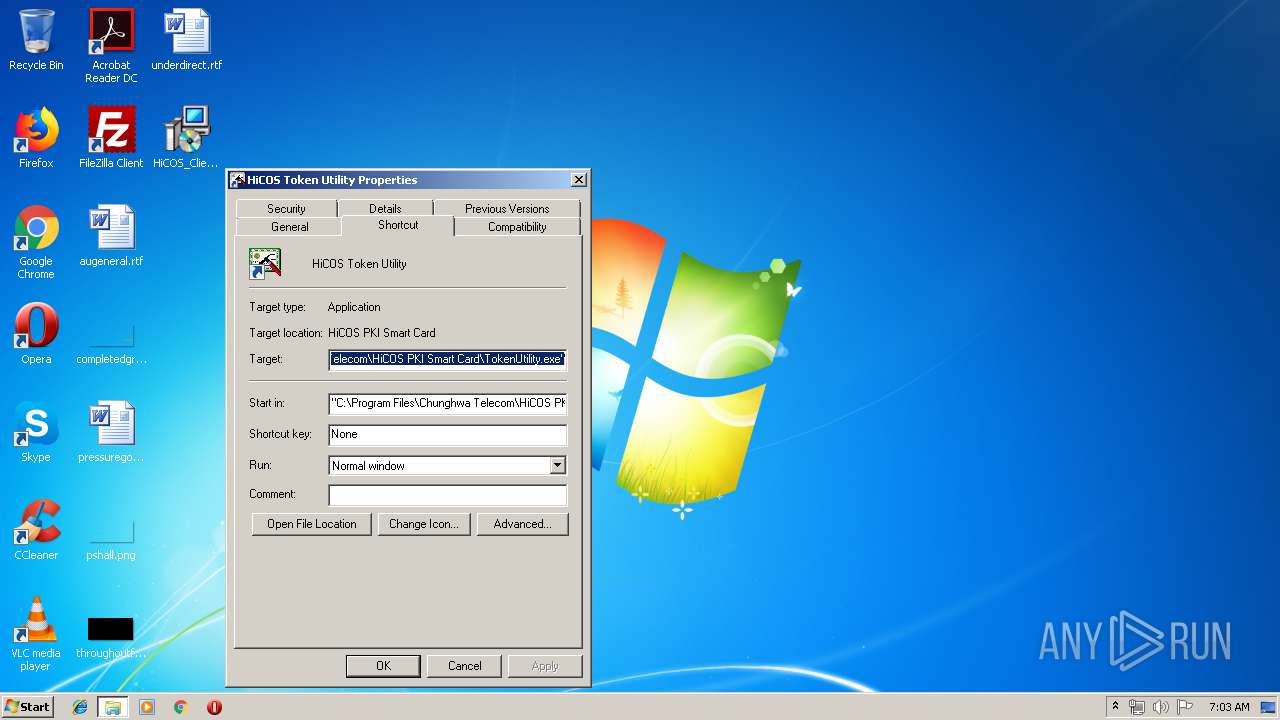Viewport: 1280px width, 720px height.
Task: Confirm the dialog with OK
Action: coord(383,666)
